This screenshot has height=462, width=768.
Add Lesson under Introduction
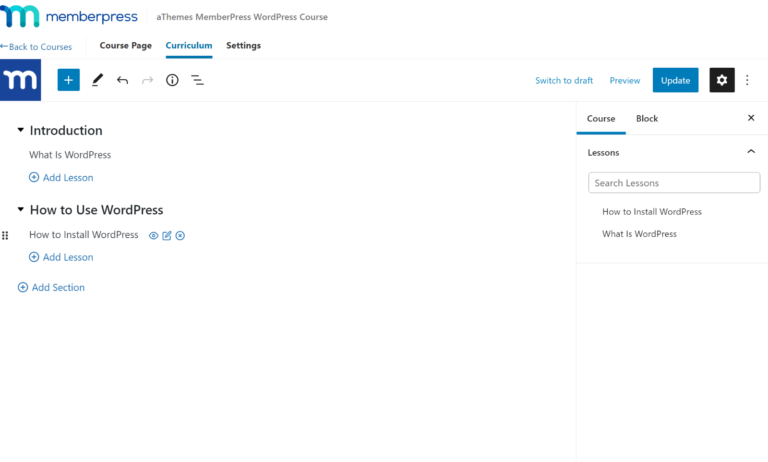pos(61,177)
